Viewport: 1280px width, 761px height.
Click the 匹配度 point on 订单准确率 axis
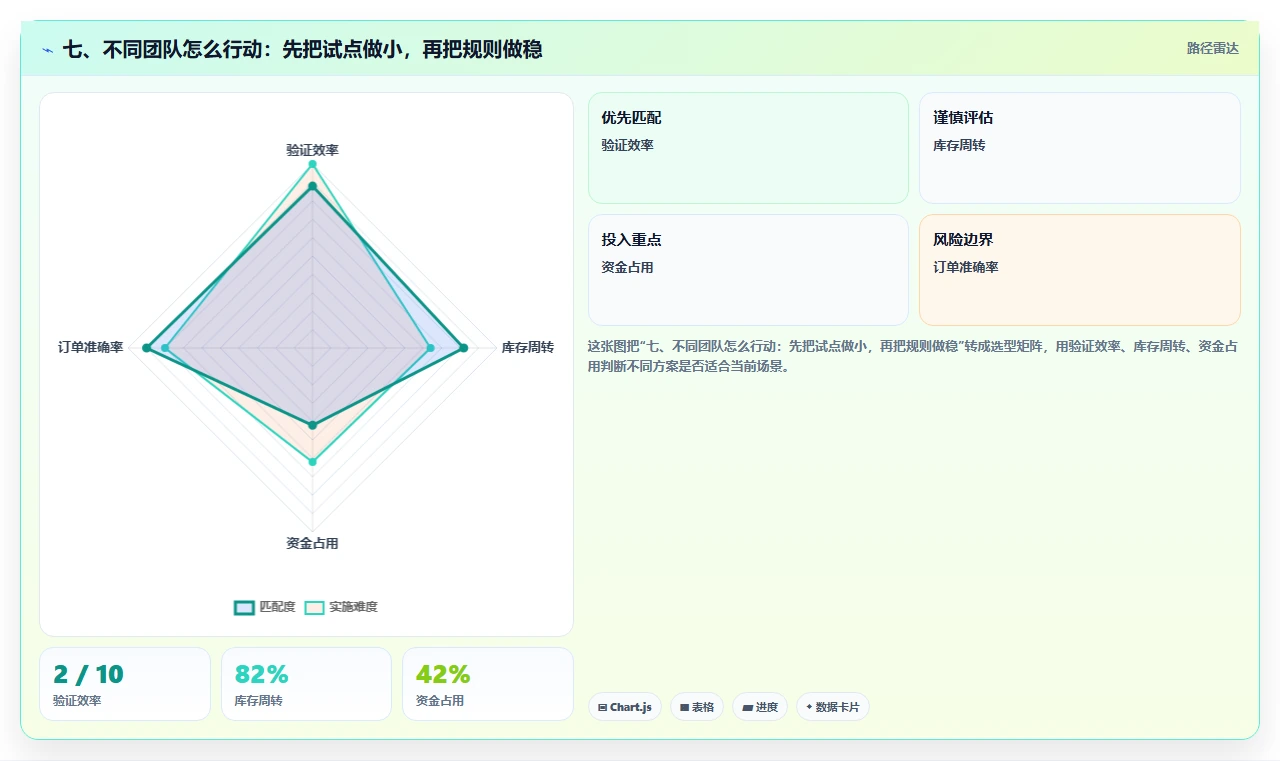(x=147, y=348)
